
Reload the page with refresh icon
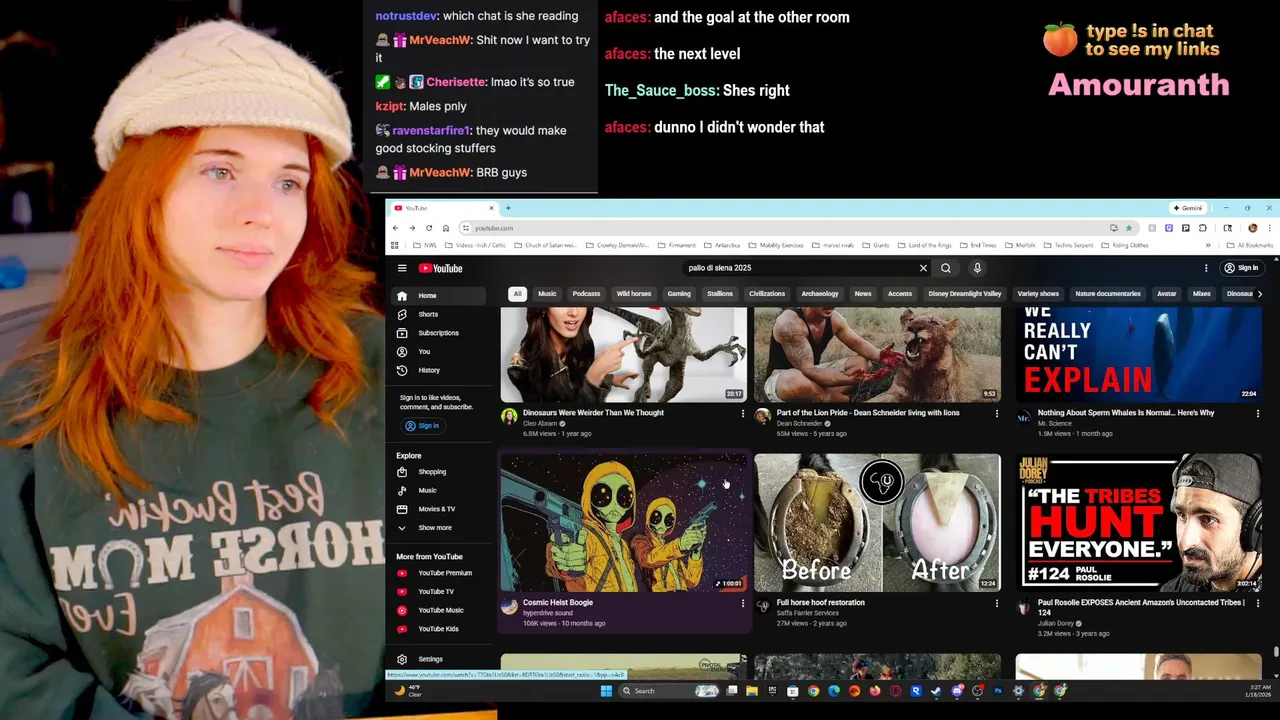(x=429, y=228)
